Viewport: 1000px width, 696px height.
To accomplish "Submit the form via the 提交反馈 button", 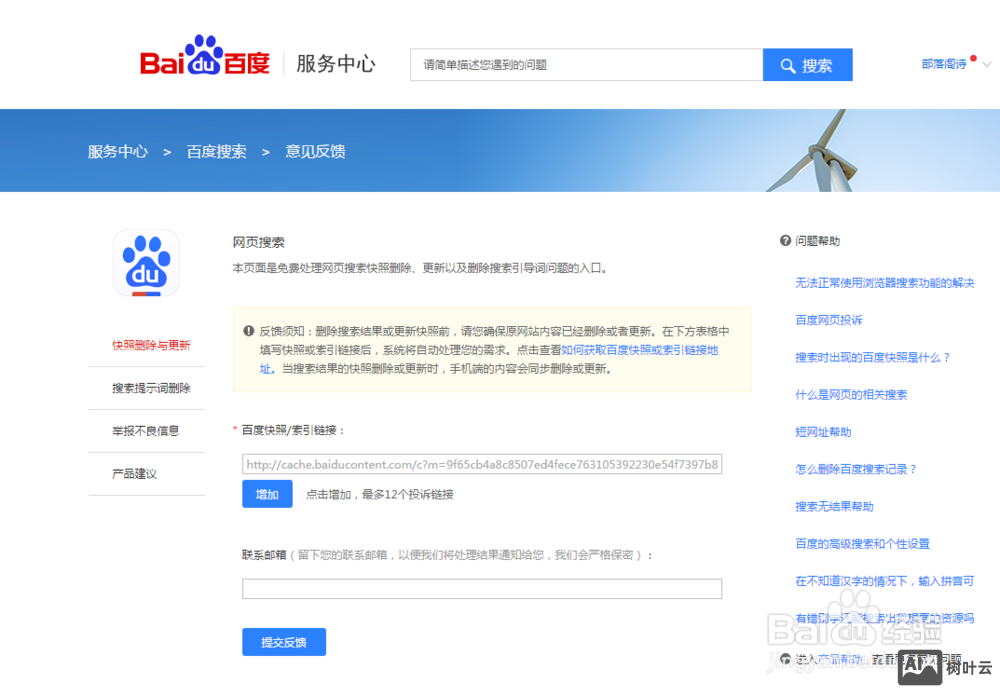I will click(283, 642).
